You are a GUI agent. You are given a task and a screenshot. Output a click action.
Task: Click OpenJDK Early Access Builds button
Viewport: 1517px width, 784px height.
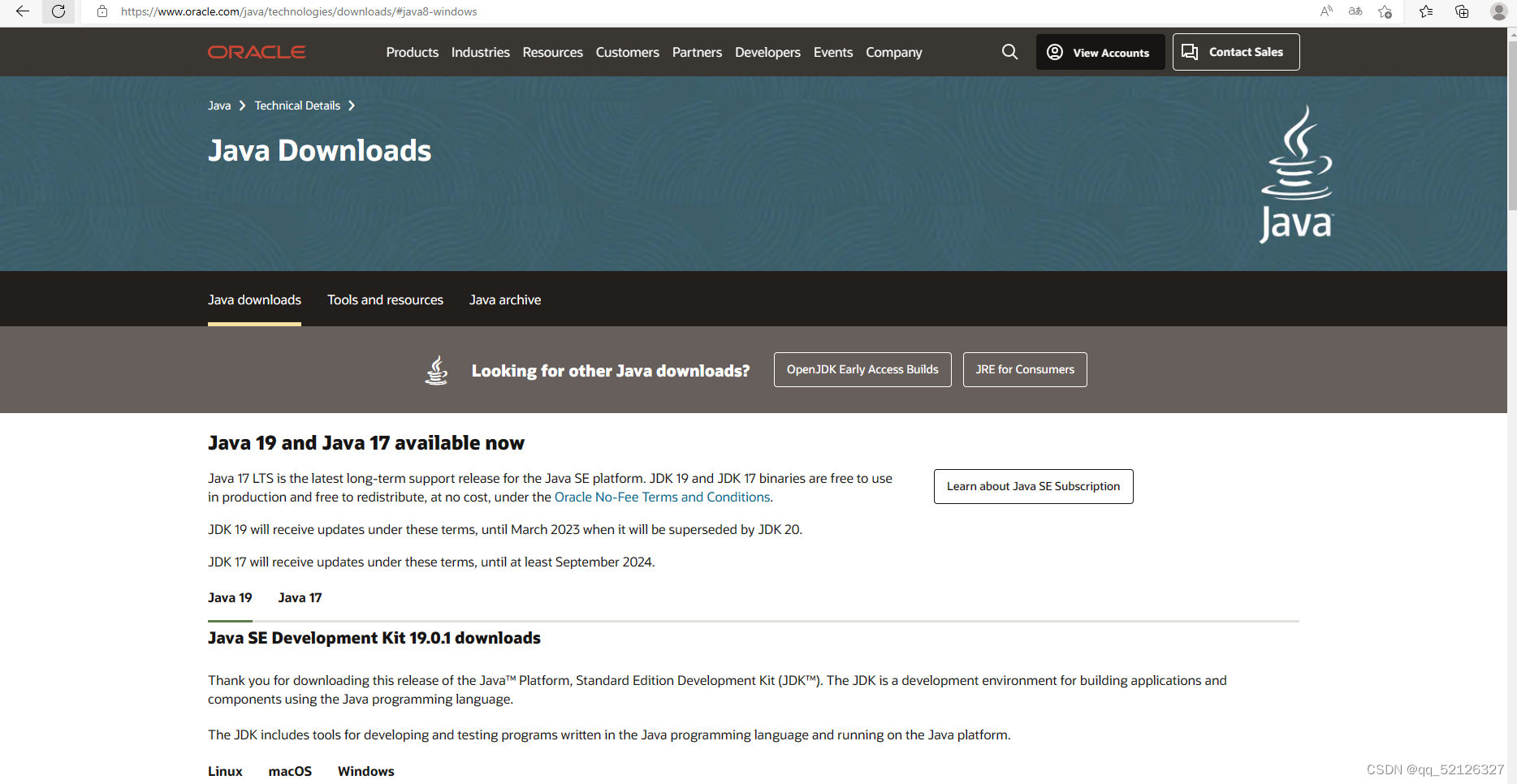pyautogui.click(x=862, y=369)
